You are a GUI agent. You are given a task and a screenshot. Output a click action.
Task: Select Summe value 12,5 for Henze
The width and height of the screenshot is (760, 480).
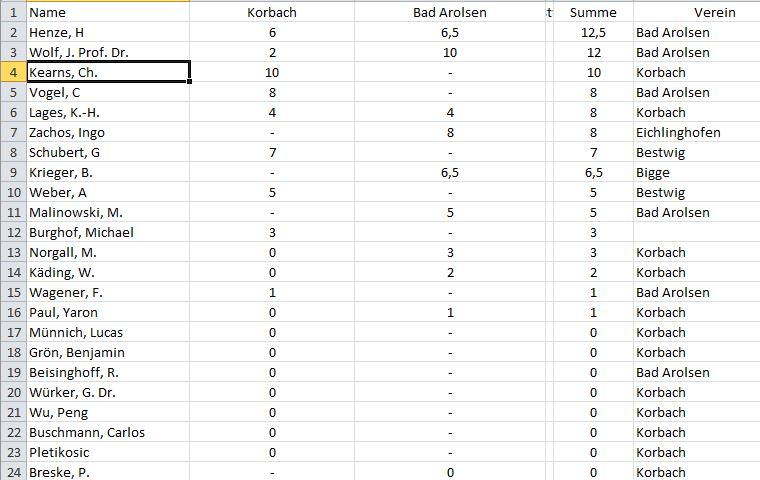pos(593,32)
